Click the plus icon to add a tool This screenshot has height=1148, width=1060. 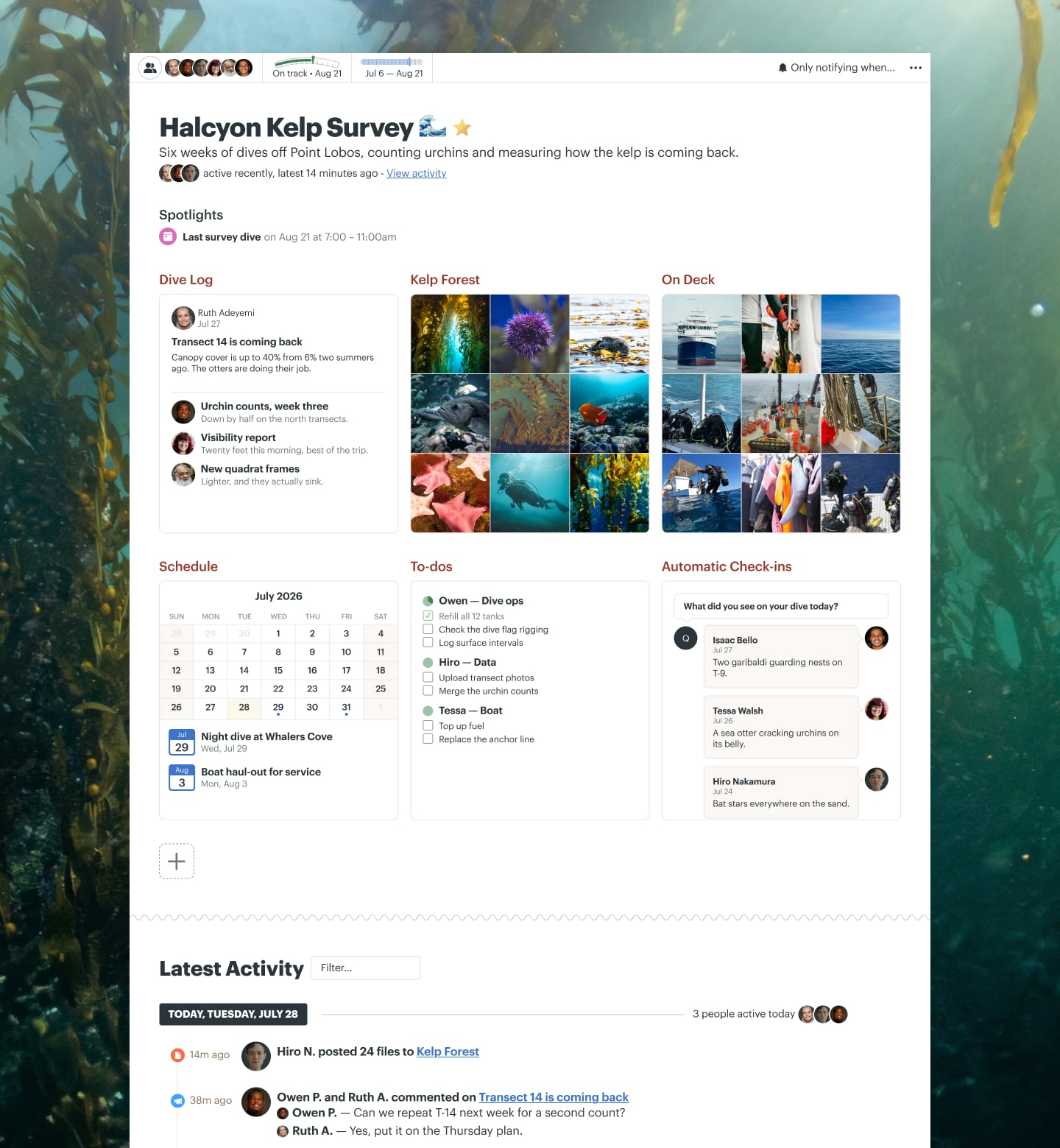pyautogui.click(x=177, y=861)
